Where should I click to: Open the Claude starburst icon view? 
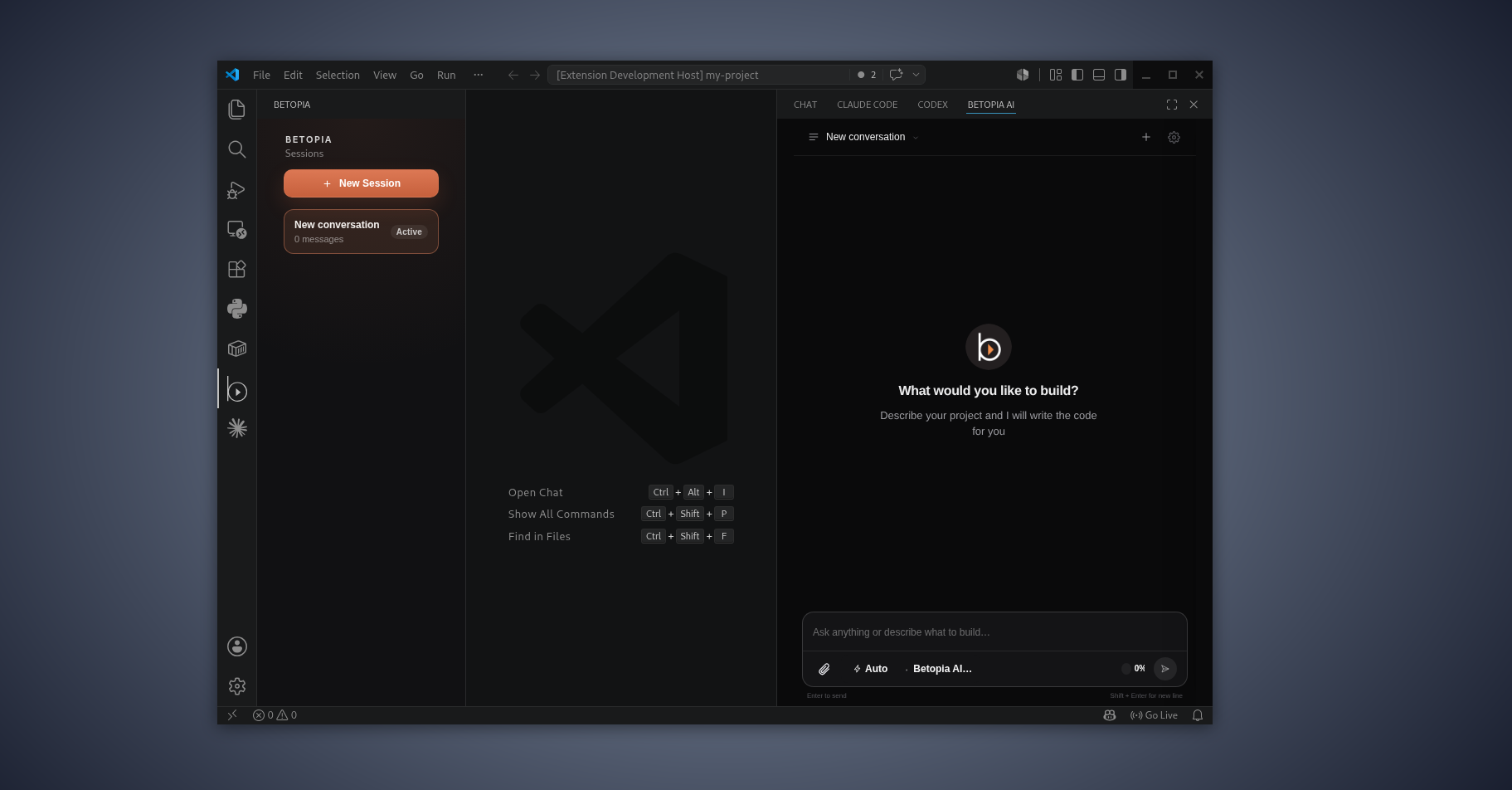[x=236, y=428]
